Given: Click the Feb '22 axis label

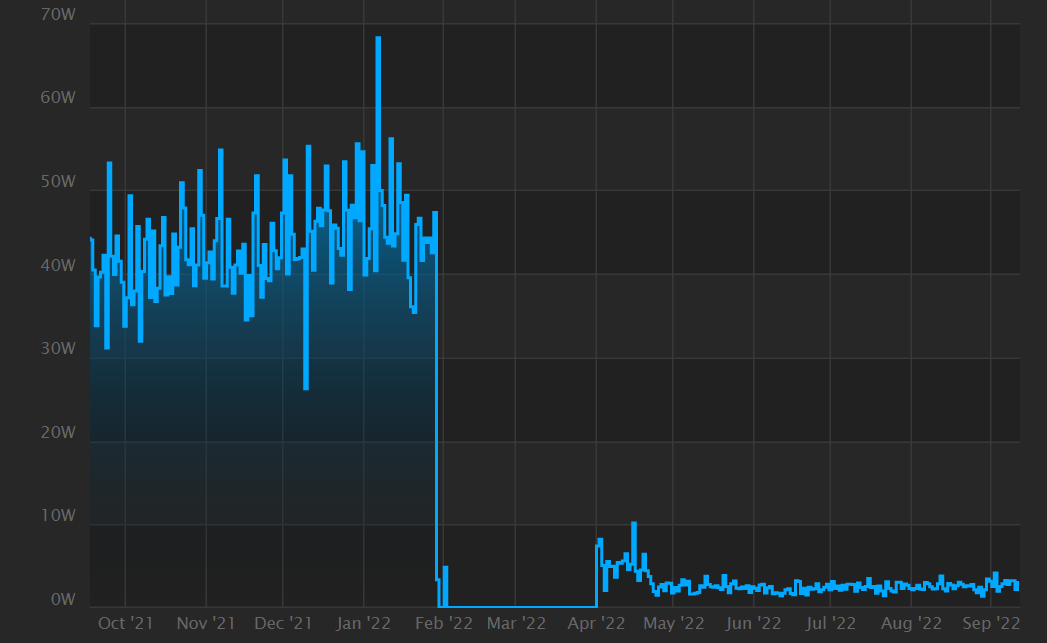Looking at the screenshot, I should pos(443,623).
